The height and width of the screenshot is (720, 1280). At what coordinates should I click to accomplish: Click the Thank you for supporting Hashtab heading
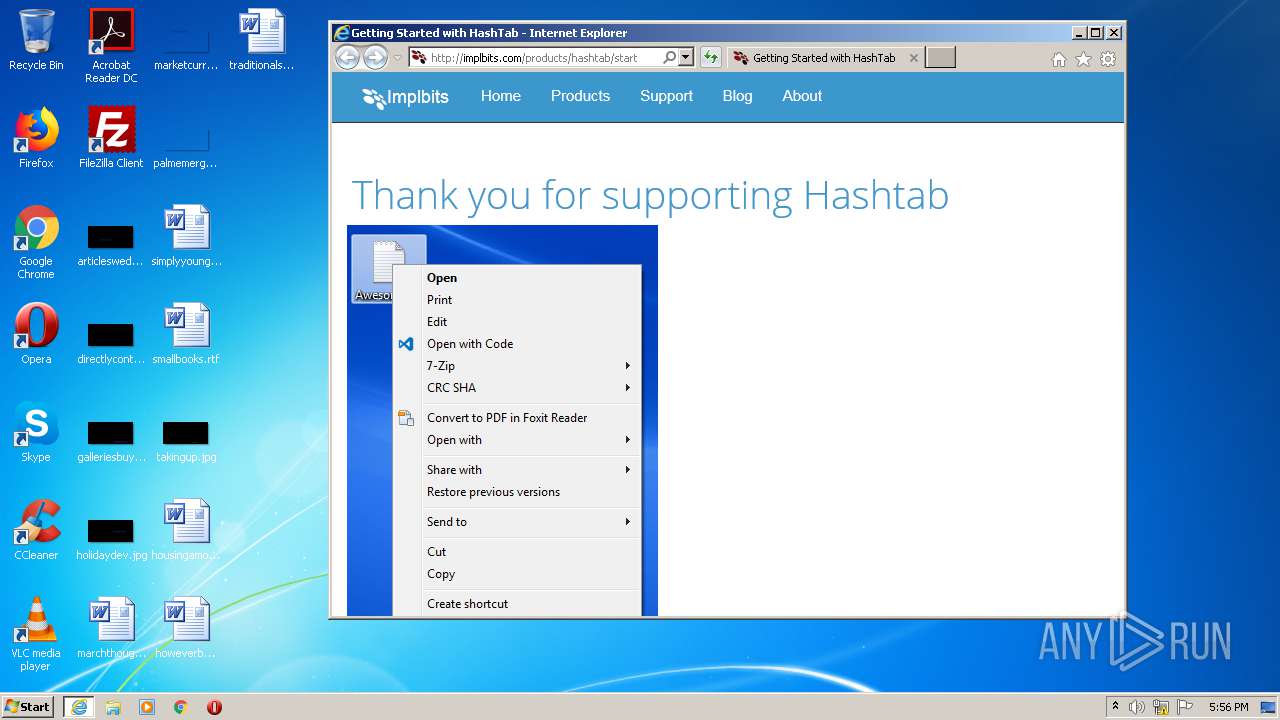650,195
